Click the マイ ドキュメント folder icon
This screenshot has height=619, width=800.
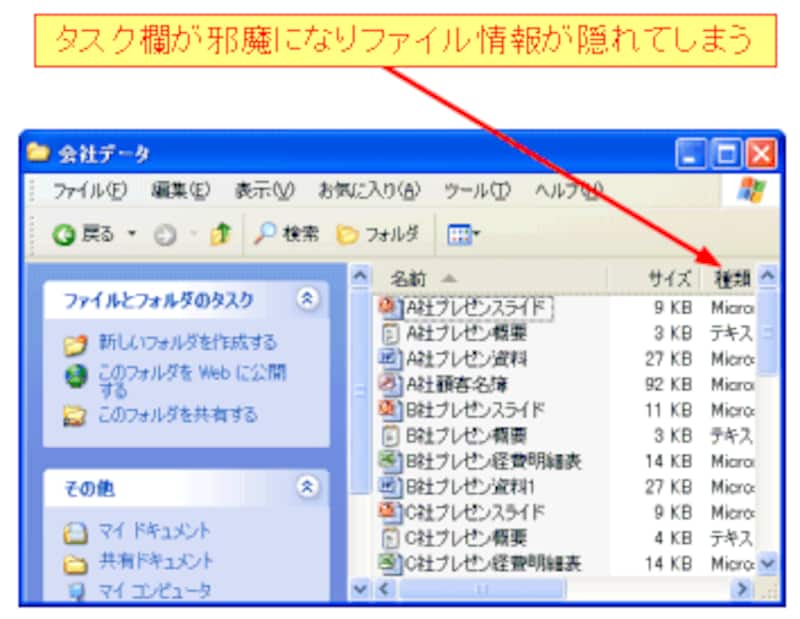pyautogui.click(x=76, y=533)
